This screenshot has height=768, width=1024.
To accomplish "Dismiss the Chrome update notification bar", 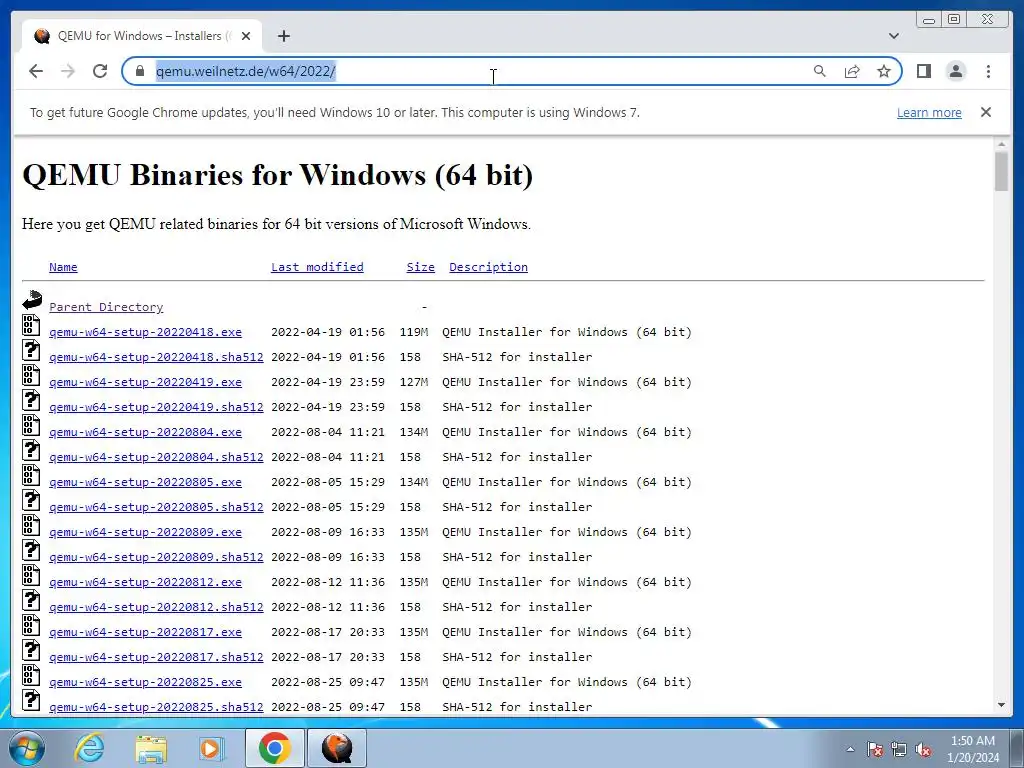I will [x=986, y=112].
